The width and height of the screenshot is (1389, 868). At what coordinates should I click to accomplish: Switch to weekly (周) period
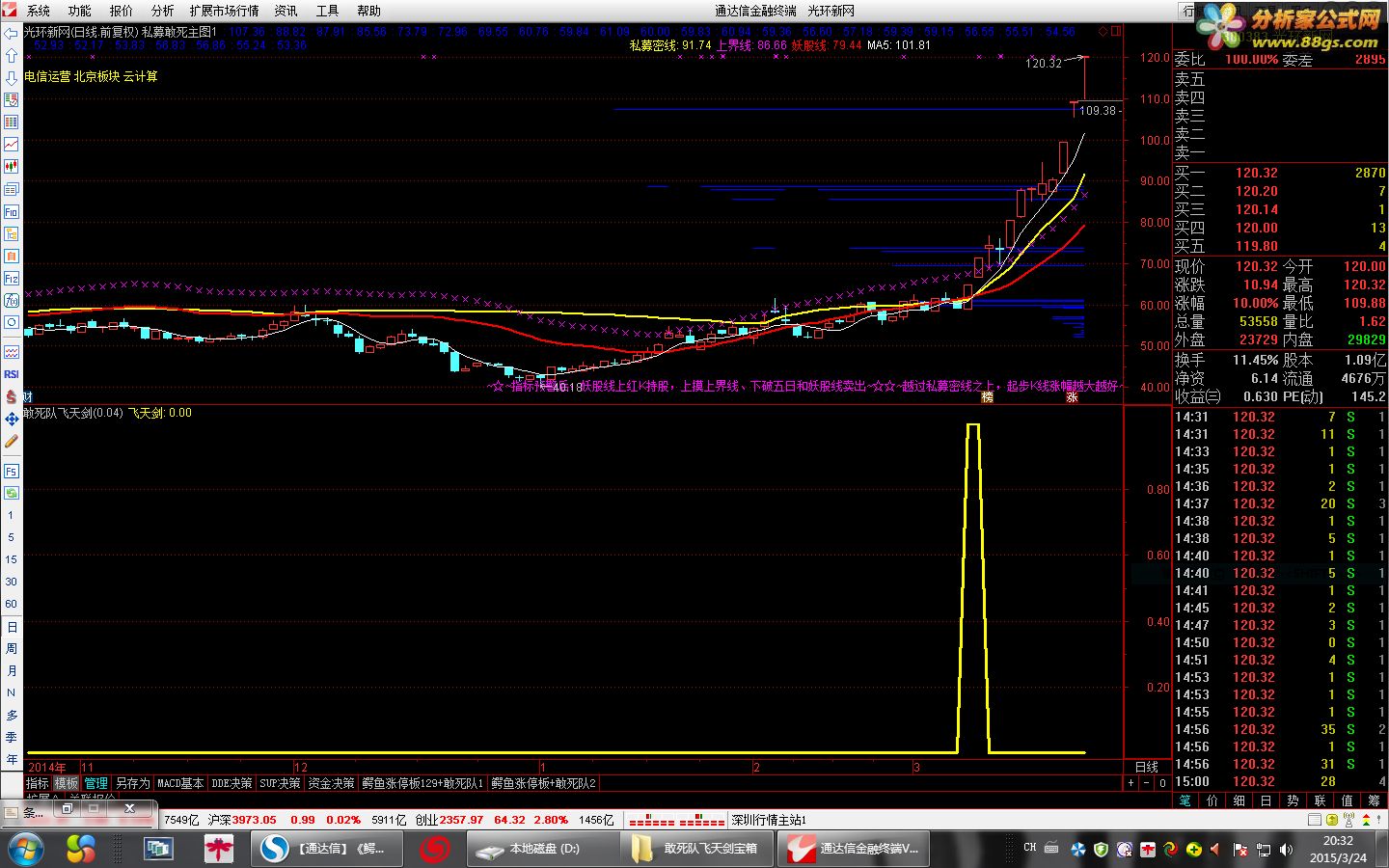(12, 649)
